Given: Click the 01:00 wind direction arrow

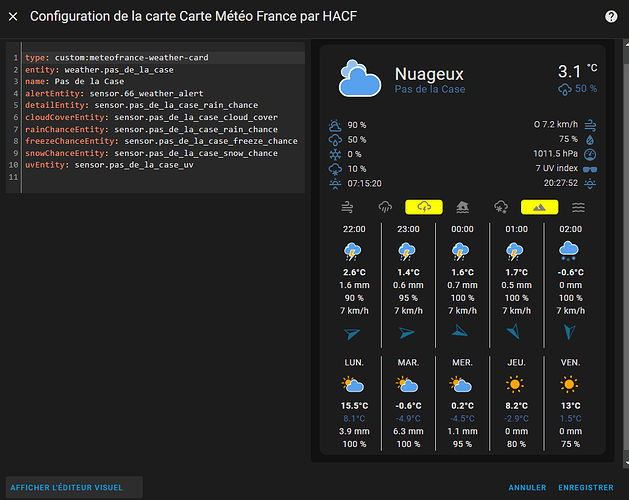Looking at the screenshot, I should (514, 331).
